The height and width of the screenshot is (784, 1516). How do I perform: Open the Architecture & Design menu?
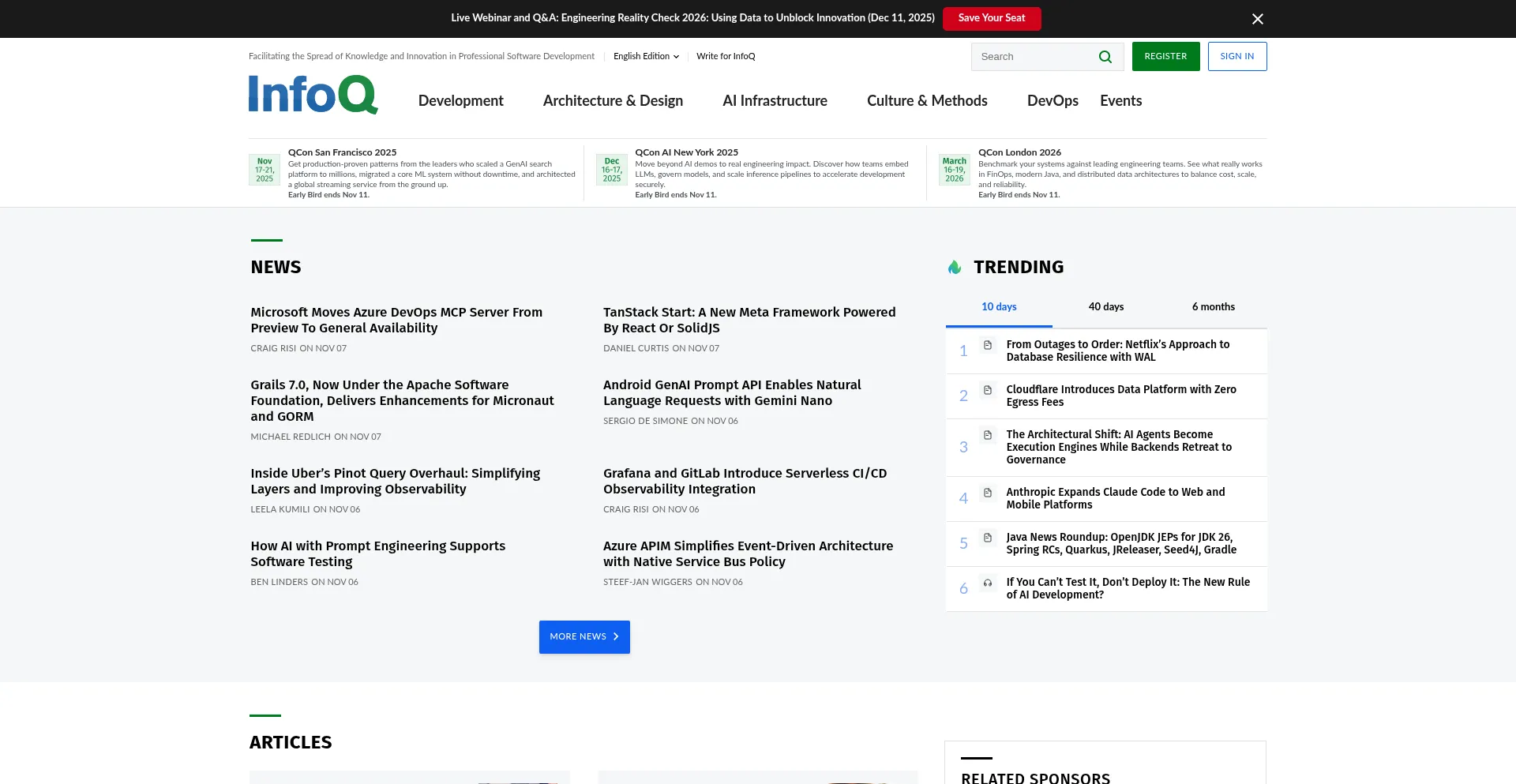coord(613,101)
